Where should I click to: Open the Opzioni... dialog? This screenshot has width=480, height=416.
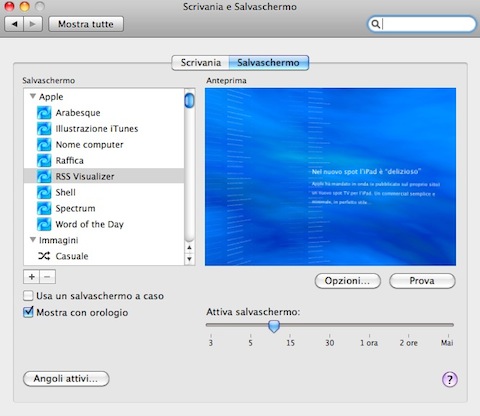click(347, 281)
